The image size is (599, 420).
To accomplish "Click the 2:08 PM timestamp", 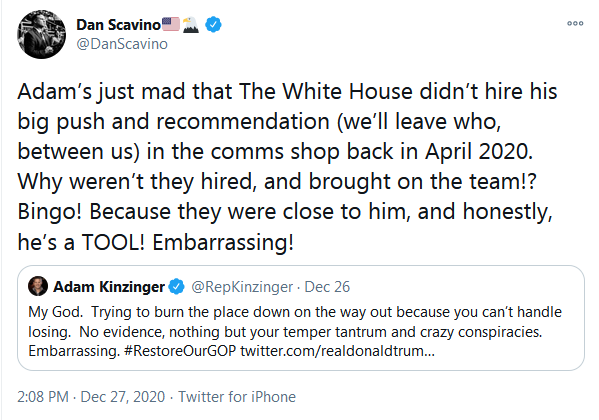I will [43, 397].
